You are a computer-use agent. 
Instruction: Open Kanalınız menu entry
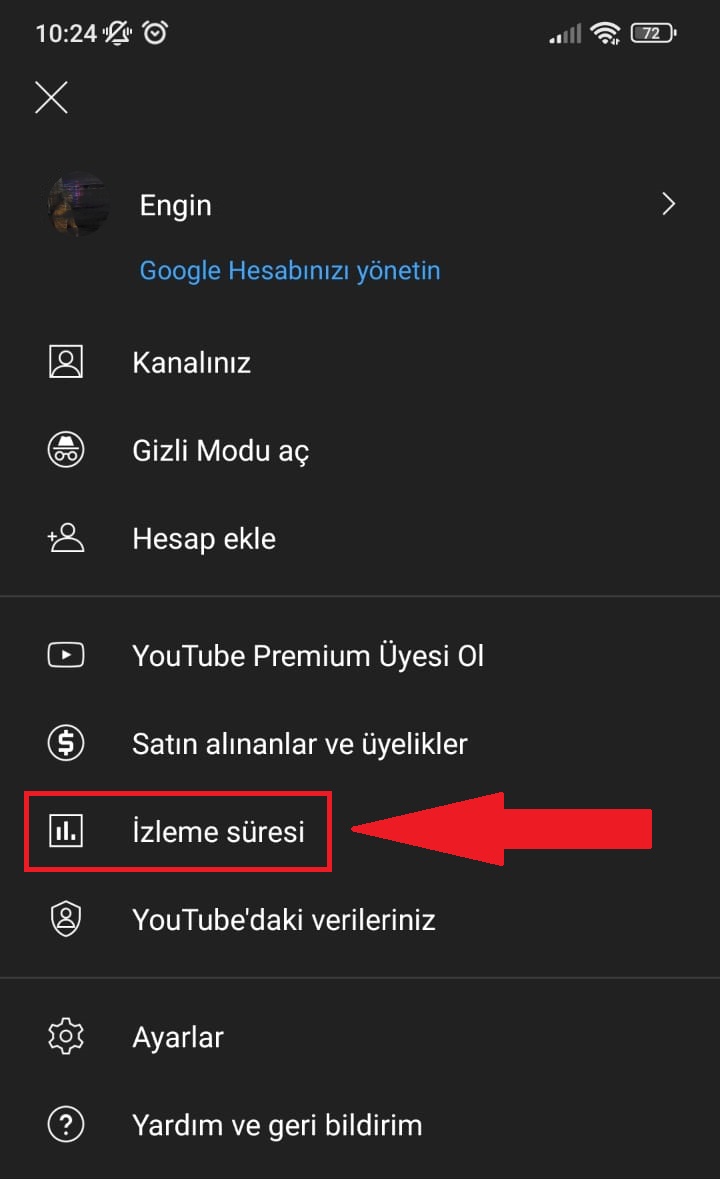click(x=191, y=362)
